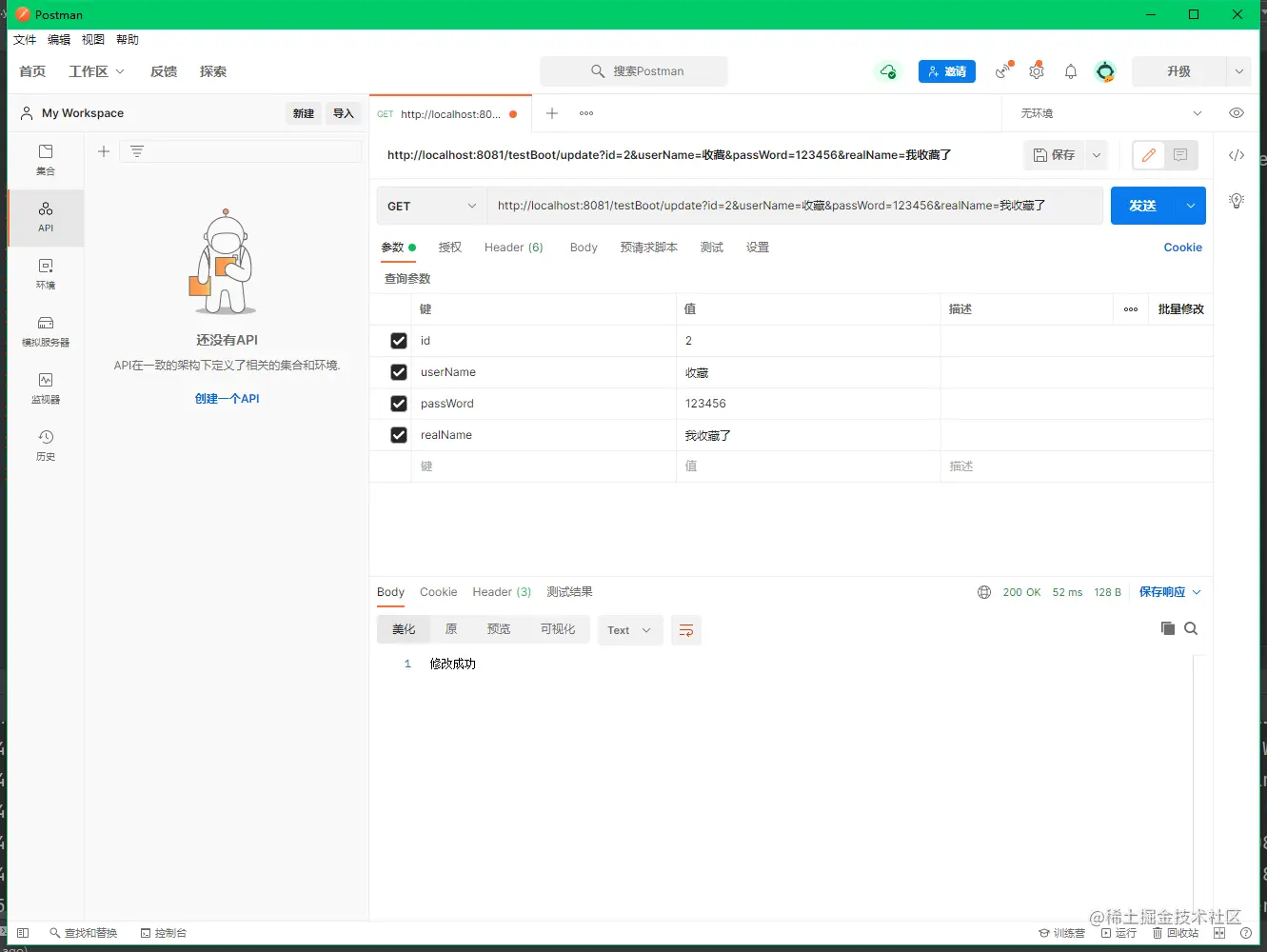Open the 无环境 environment dropdown
Viewport: 1267px width, 952px height.
(x=1110, y=113)
